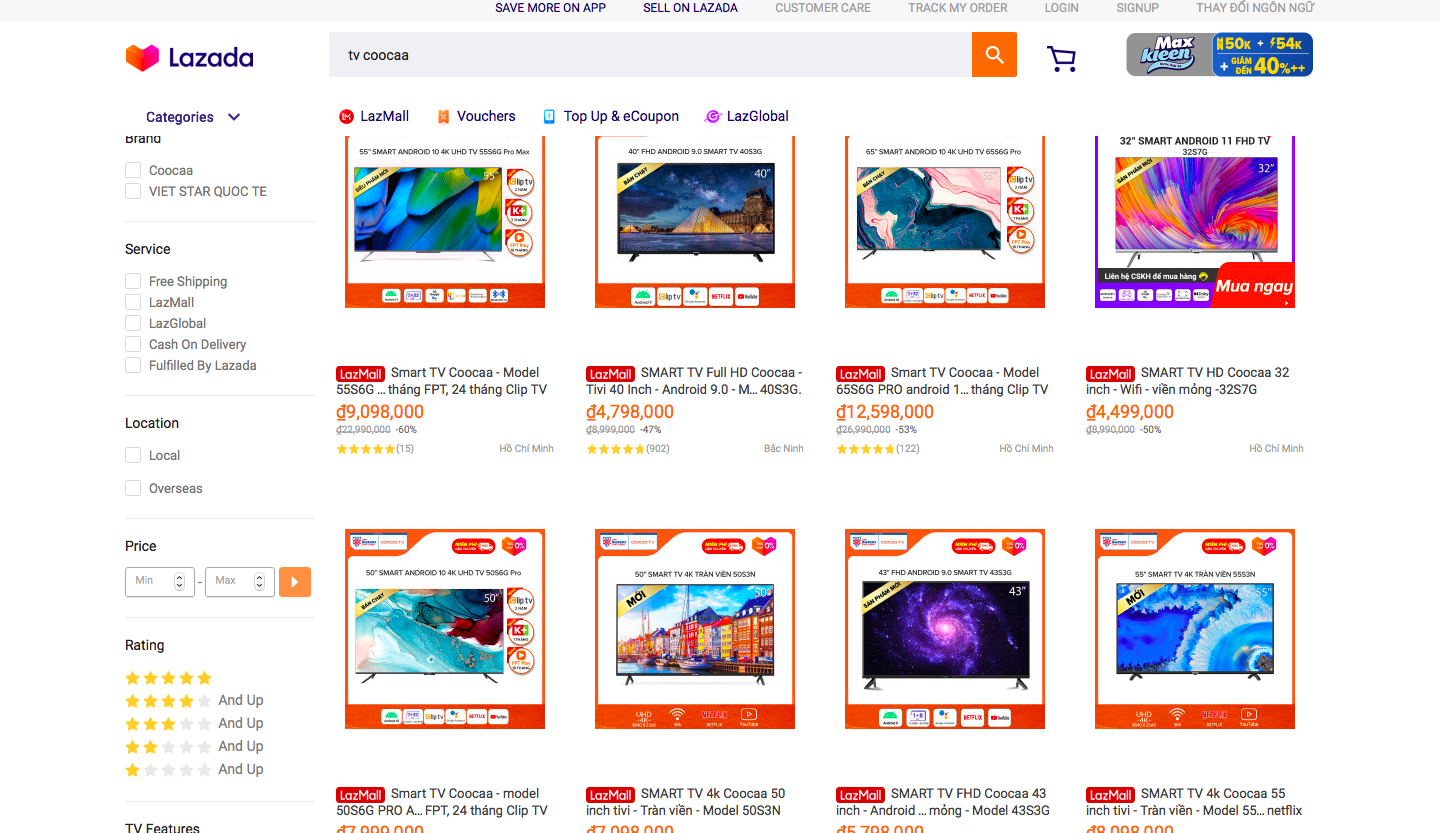Check the Local location checkbox
This screenshot has width=1440, height=833.
tap(133, 455)
